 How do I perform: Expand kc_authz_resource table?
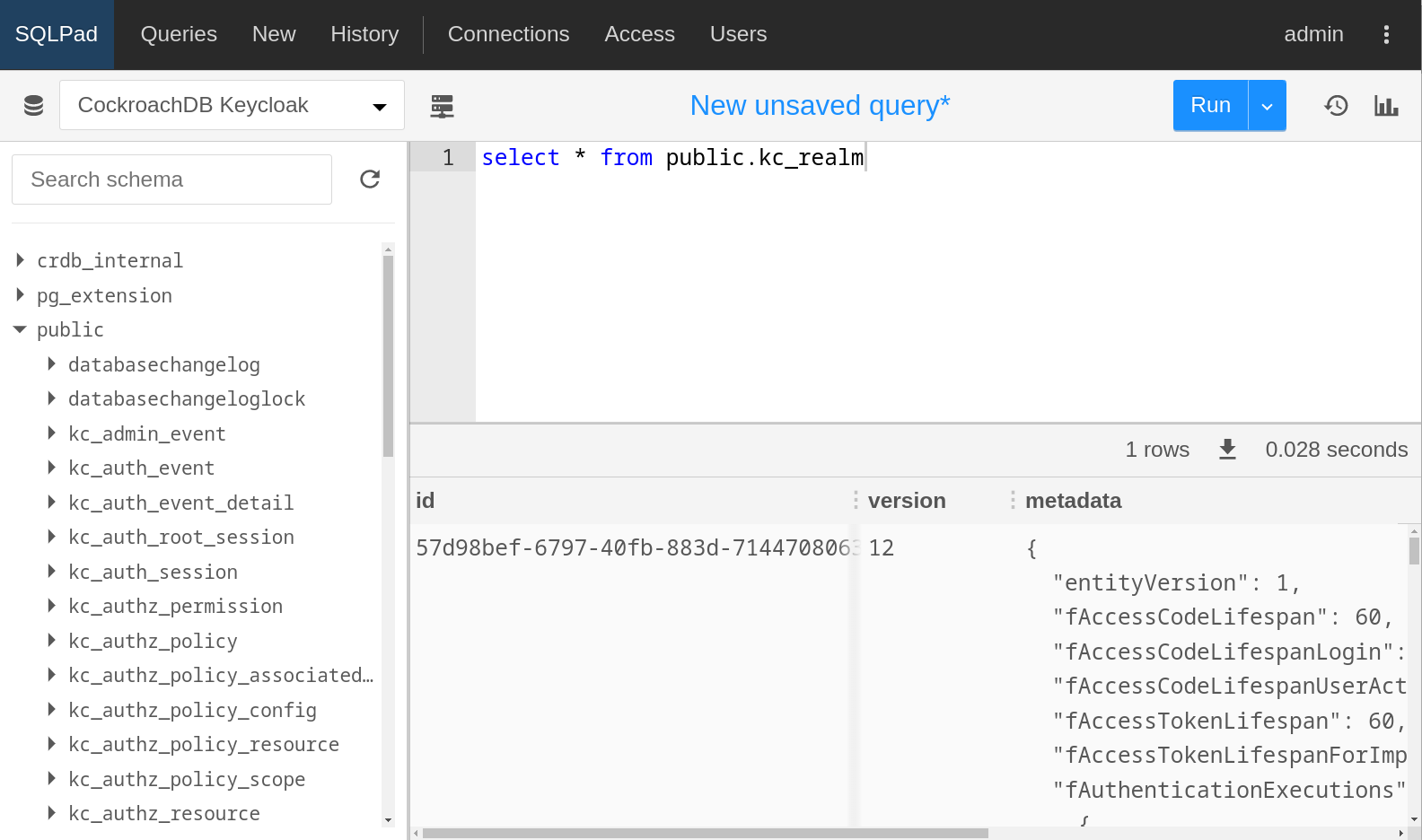coord(51,813)
